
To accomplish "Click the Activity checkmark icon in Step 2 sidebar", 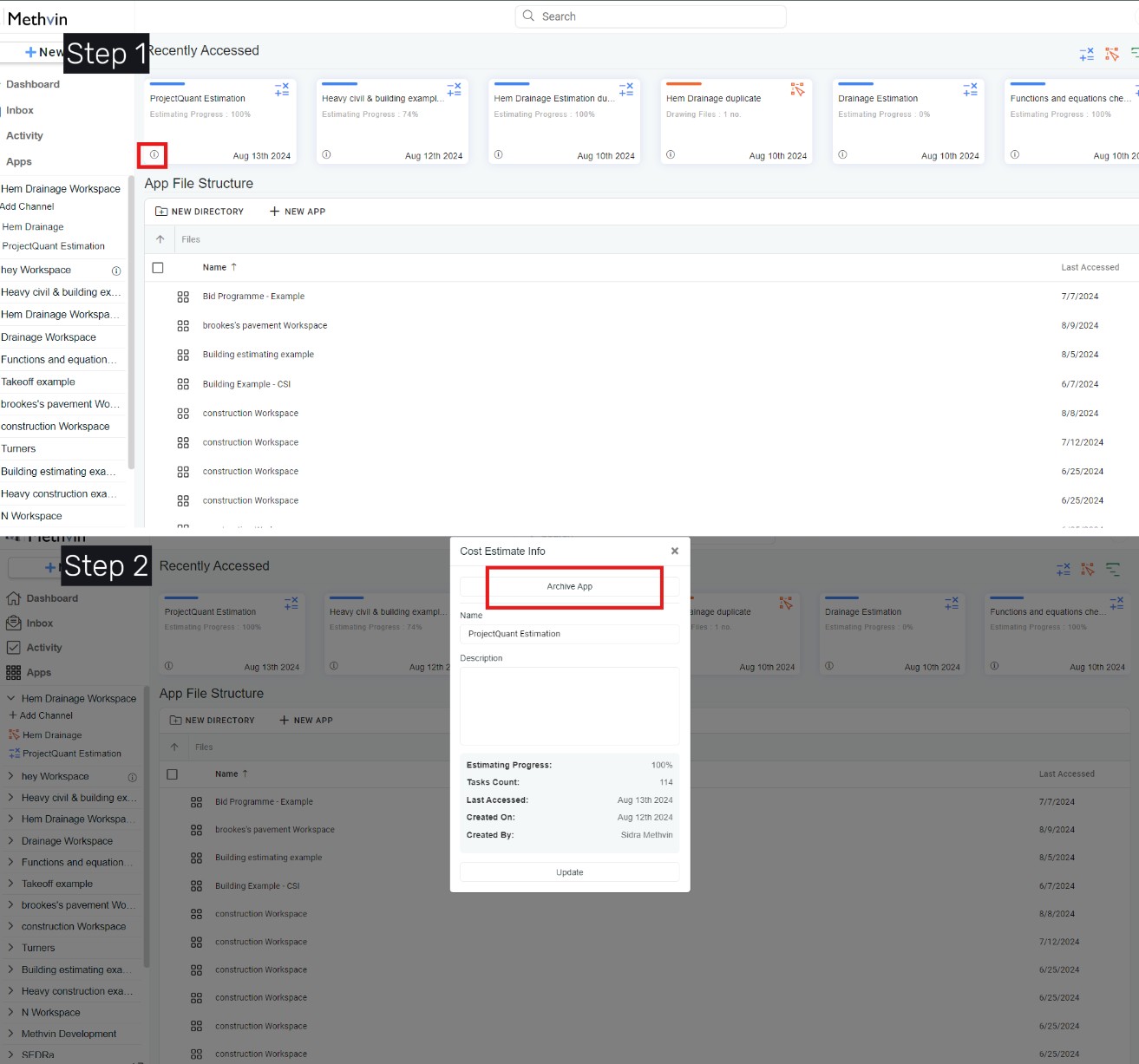I will click(13, 648).
